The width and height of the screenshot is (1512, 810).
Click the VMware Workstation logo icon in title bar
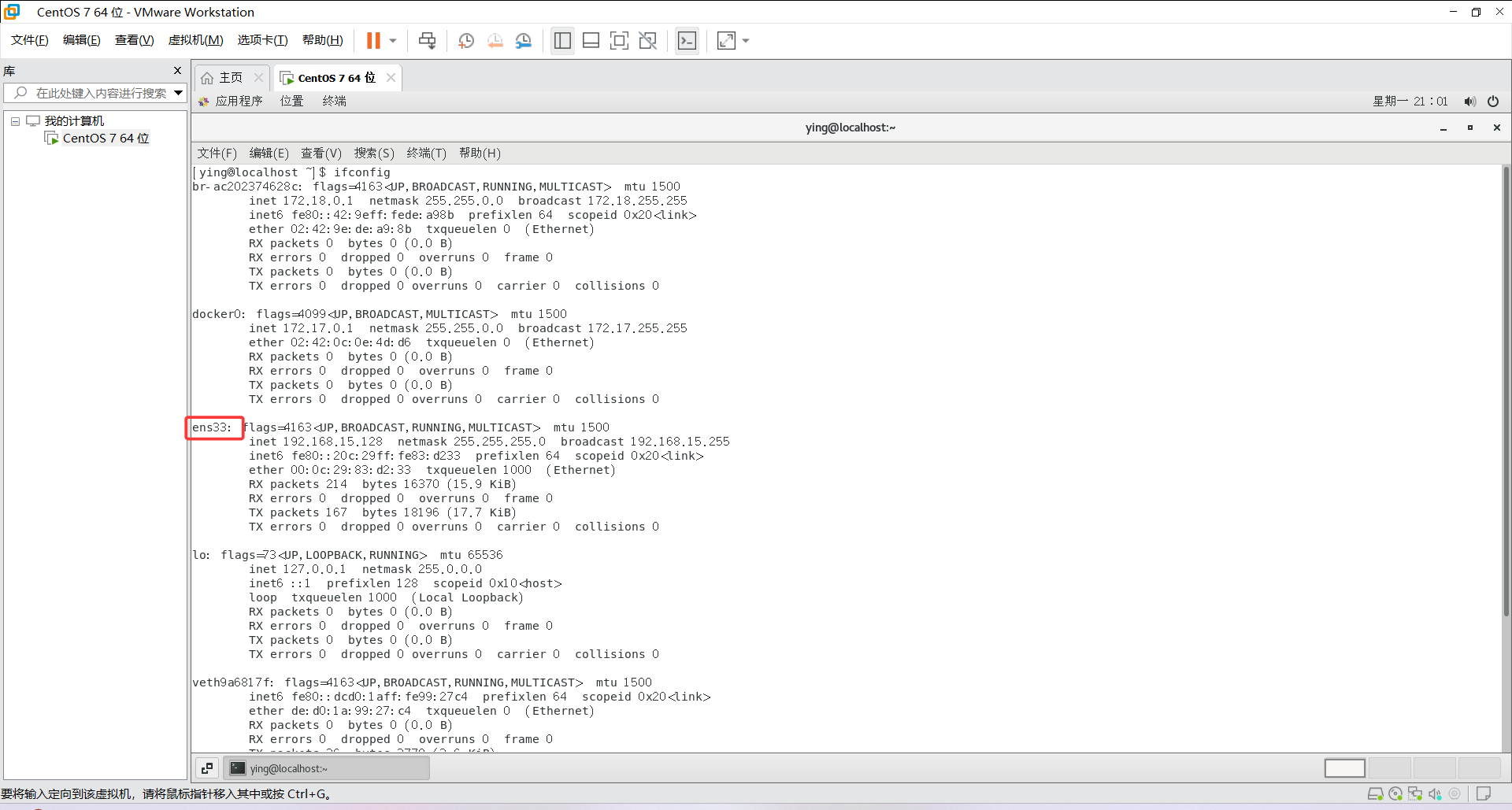click(12, 12)
